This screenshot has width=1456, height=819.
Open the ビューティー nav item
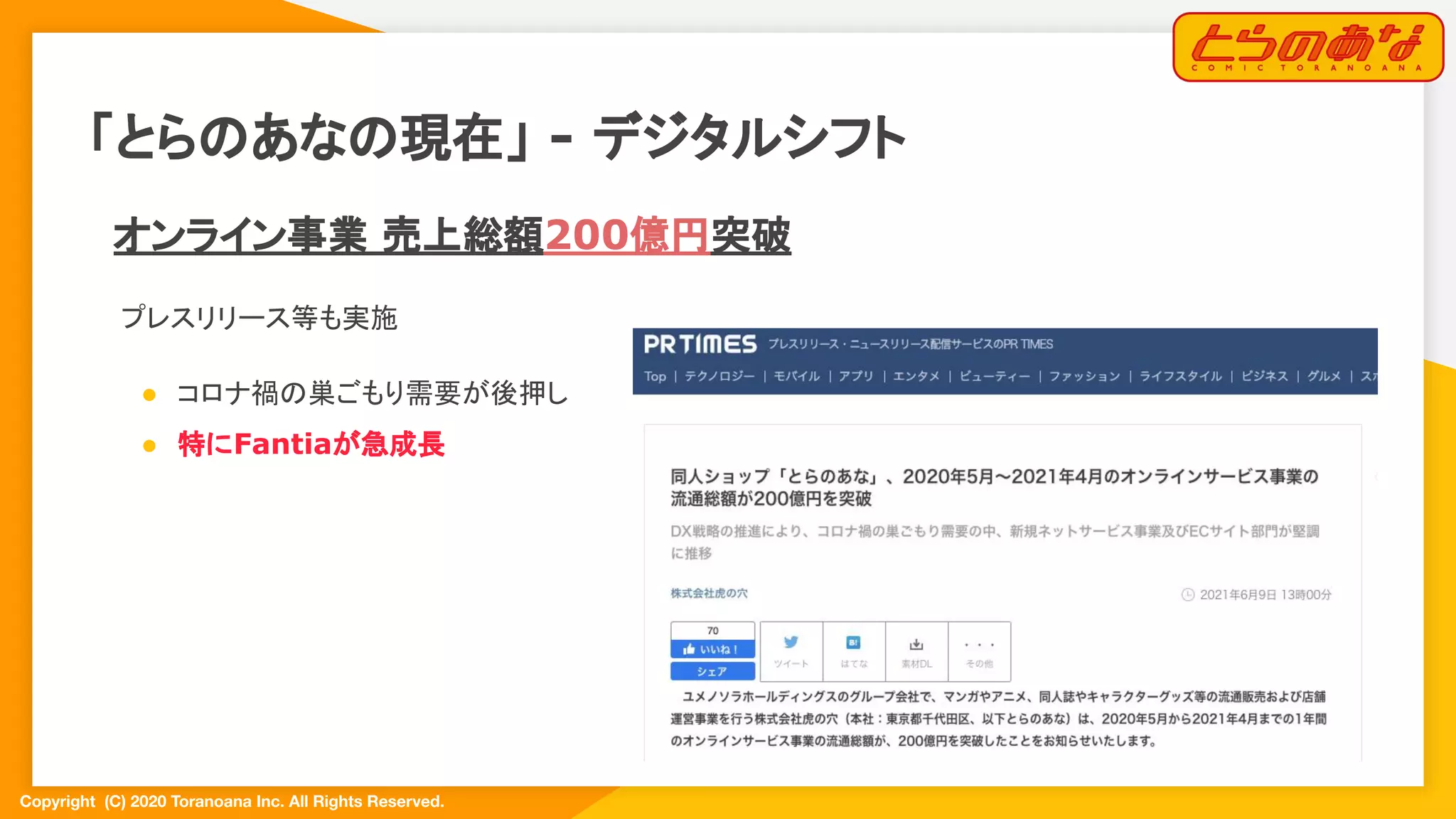pyautogui.click(x=994, y=376)
